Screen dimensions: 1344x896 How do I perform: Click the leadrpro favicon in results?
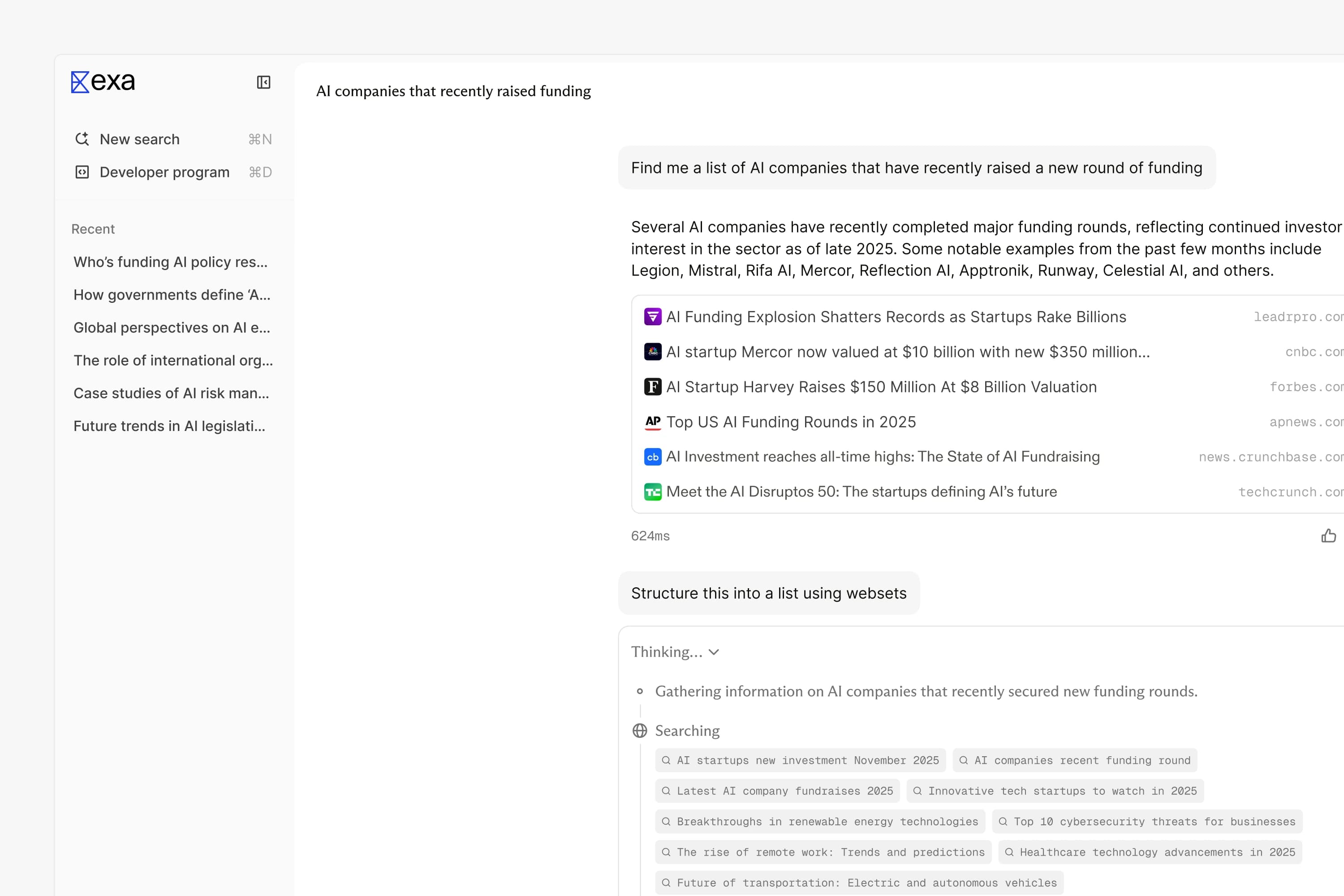[x=653, y=317]
